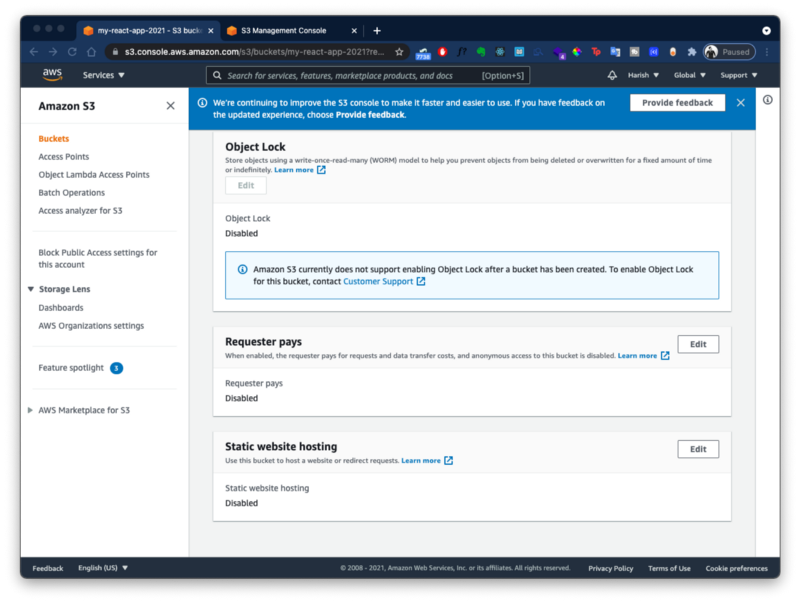
Task: Open AWS Organizations settings
Action: point(91,325)
